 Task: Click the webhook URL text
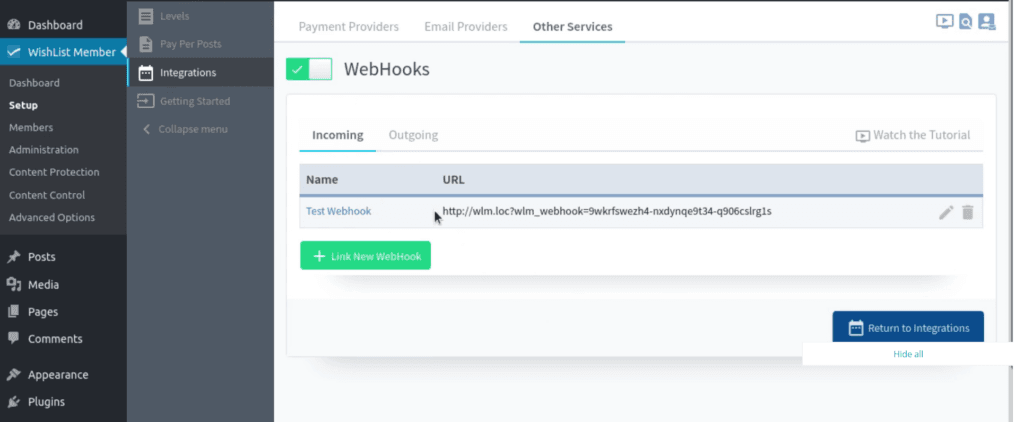tap(607, 211)
